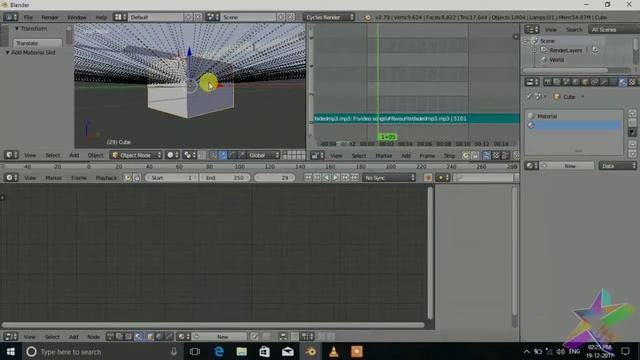
Task: Click the Translate button in tool shelf
Action: coord(38,43)
